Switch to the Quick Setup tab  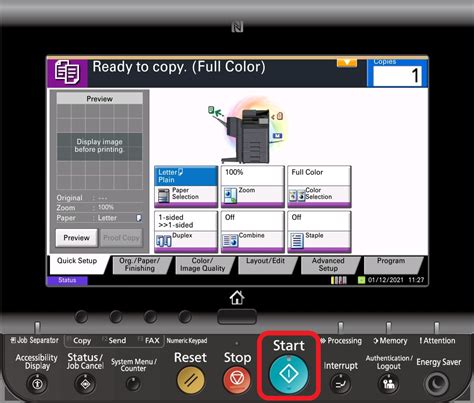77,265
